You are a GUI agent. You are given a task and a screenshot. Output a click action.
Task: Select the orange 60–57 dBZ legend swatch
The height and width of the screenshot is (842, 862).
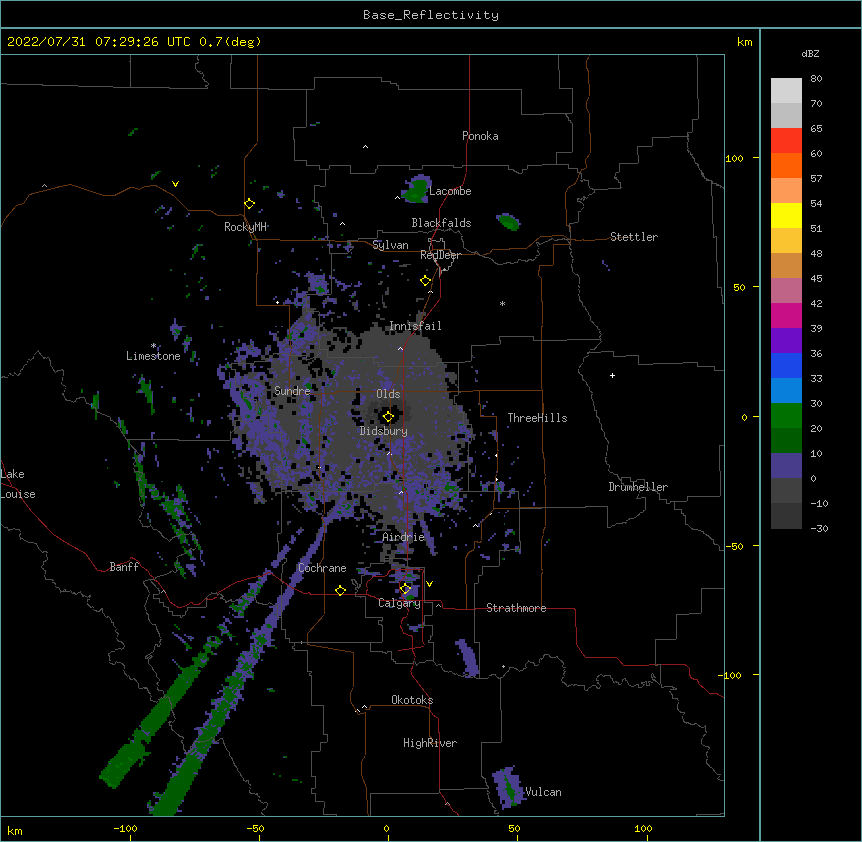pyautogui.click(x=786, y=165)
